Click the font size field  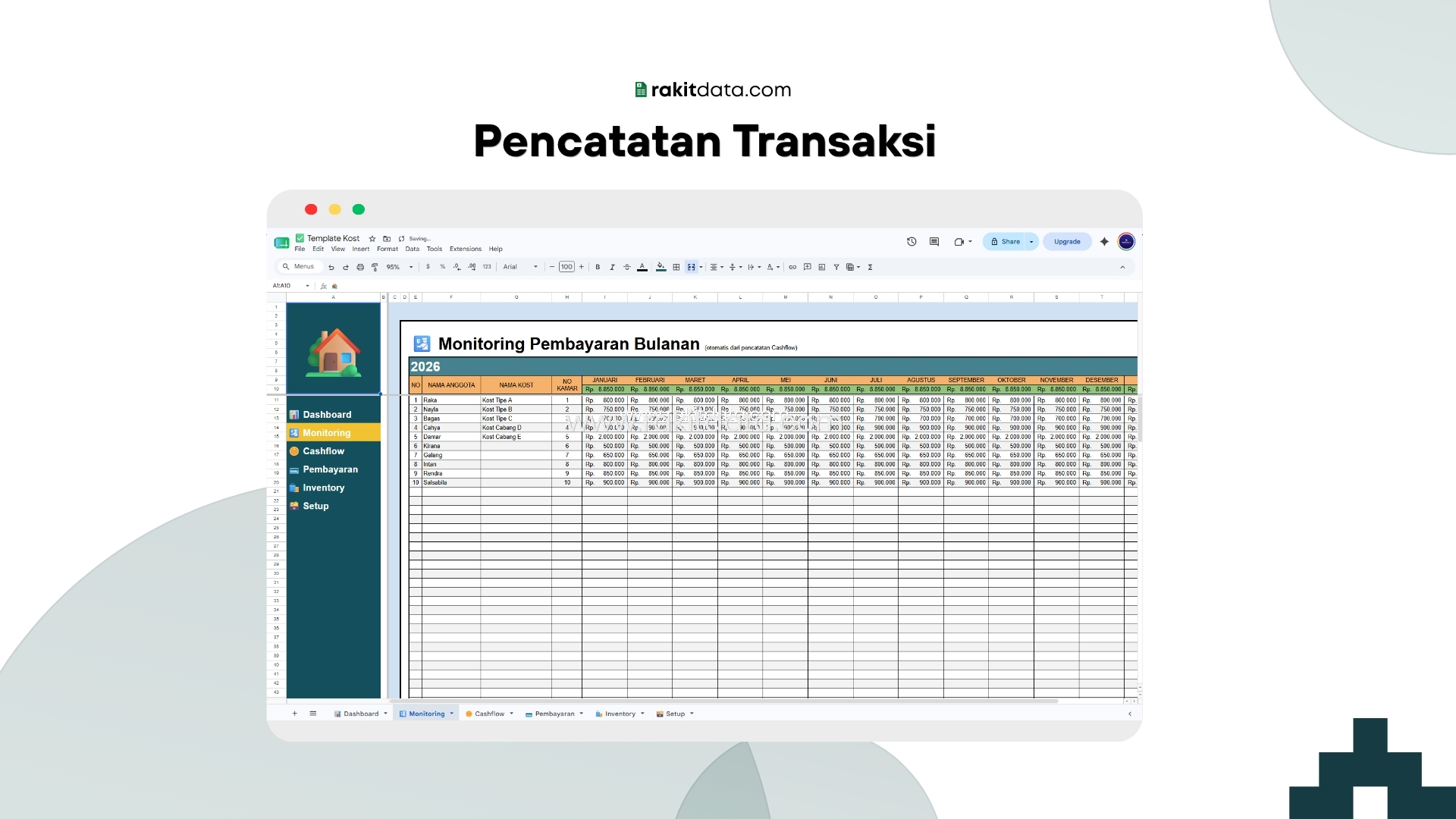566,267
